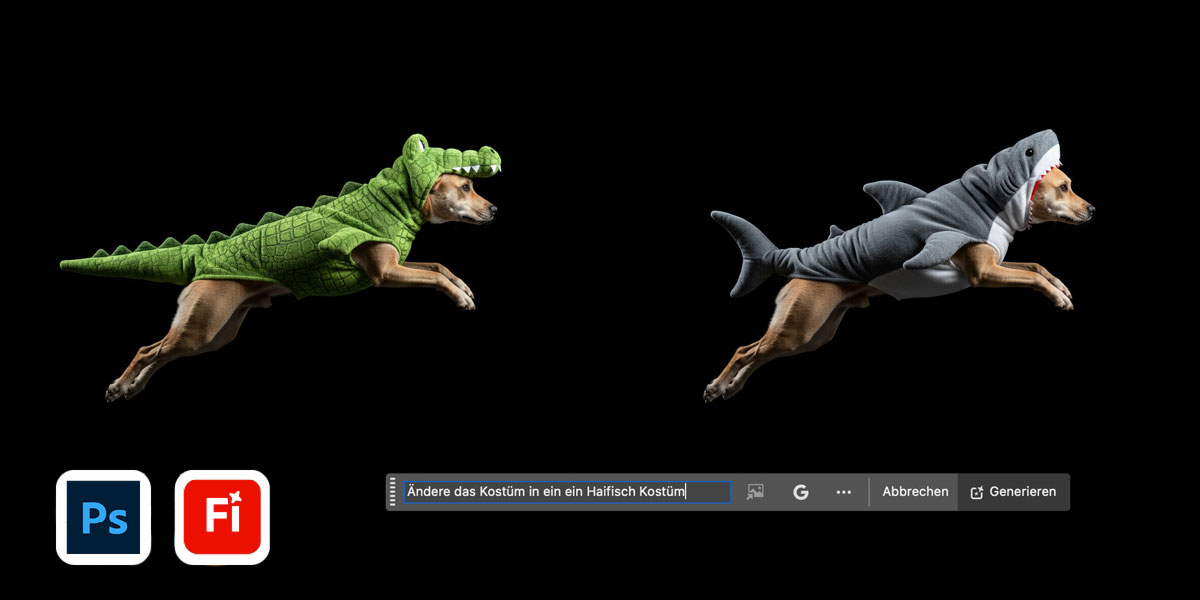Click the Photoshop app icon
The width and height of the screenshot is (1200, 600).
pos(103,517)
